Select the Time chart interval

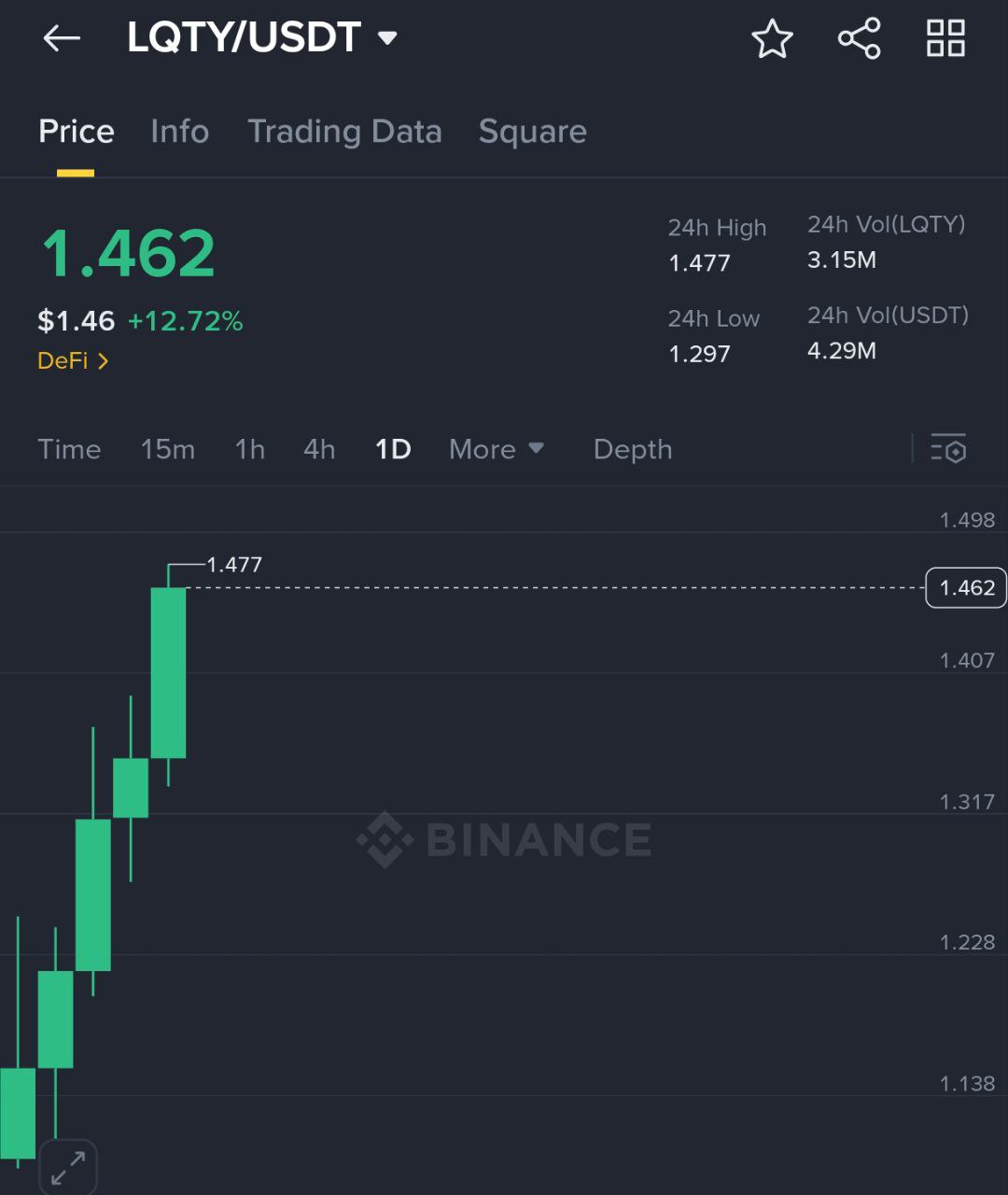pos(69,449)
